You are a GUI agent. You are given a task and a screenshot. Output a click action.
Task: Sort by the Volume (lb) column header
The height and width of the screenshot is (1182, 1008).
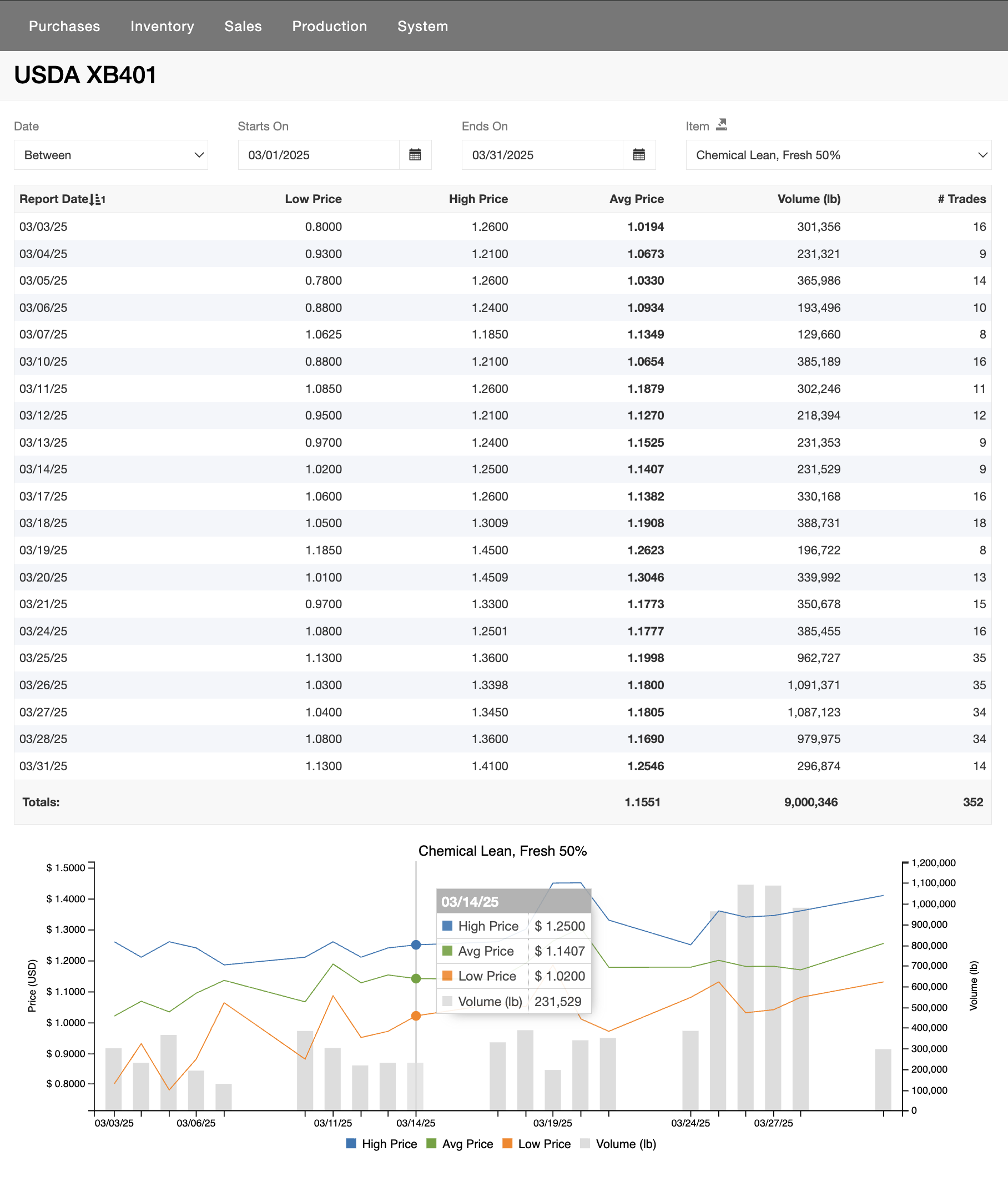(x=808, y=199)
